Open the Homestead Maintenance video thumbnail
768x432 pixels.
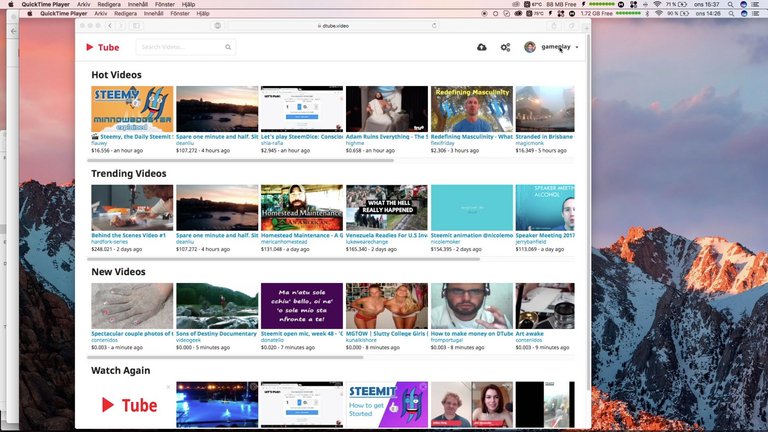(301, 207)
